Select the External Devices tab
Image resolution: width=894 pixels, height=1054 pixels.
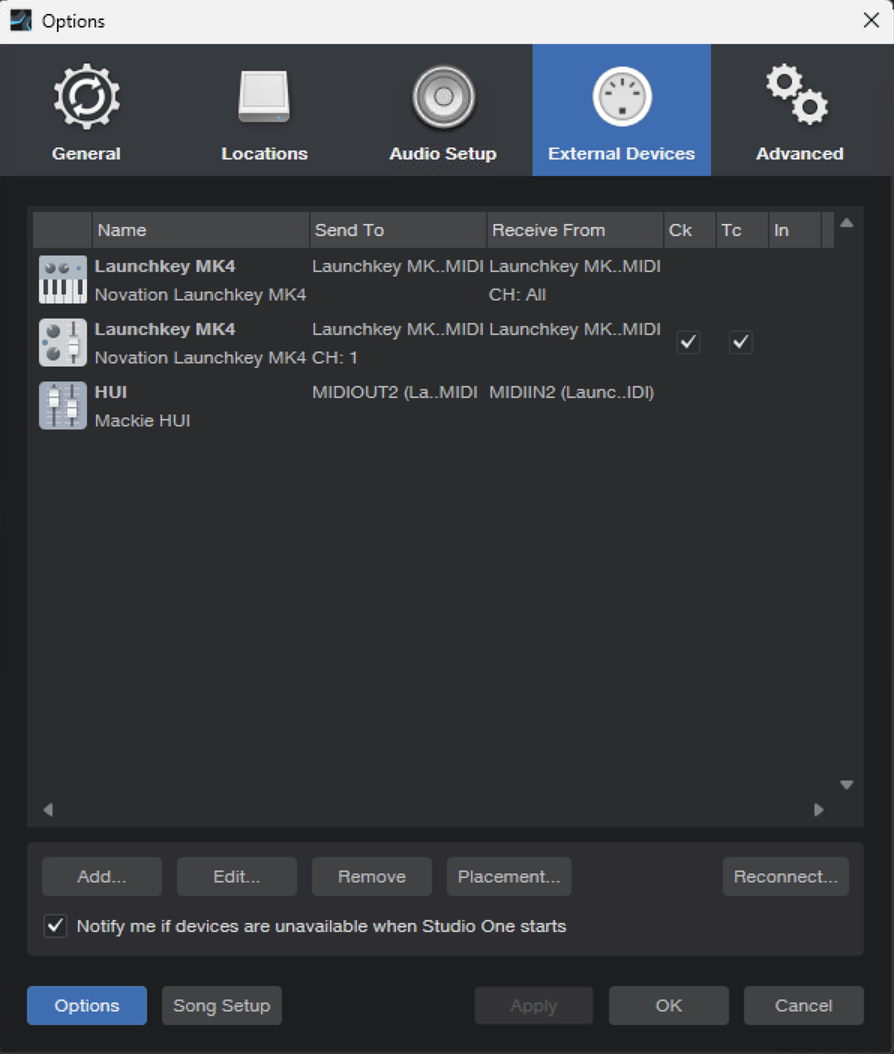click(x=621, y=110)
